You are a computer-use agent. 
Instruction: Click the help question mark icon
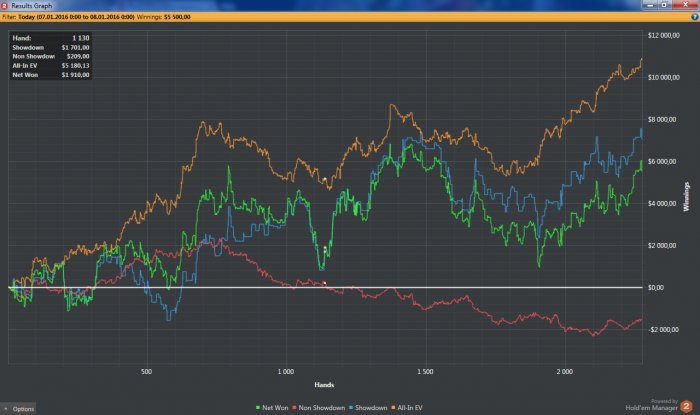(694, 17)
